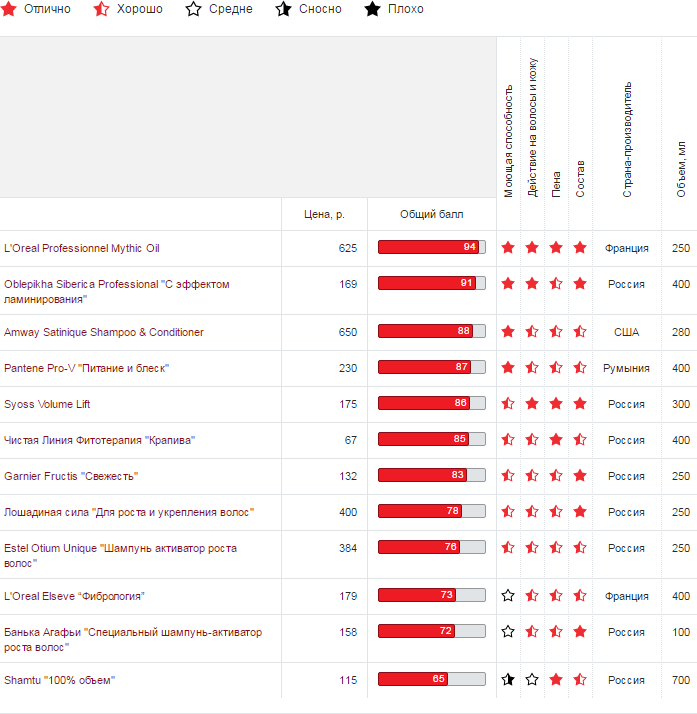Click the 'Объем, мл' column header
The width and height of the screenshot is (697, 714).
coord(681,169)
